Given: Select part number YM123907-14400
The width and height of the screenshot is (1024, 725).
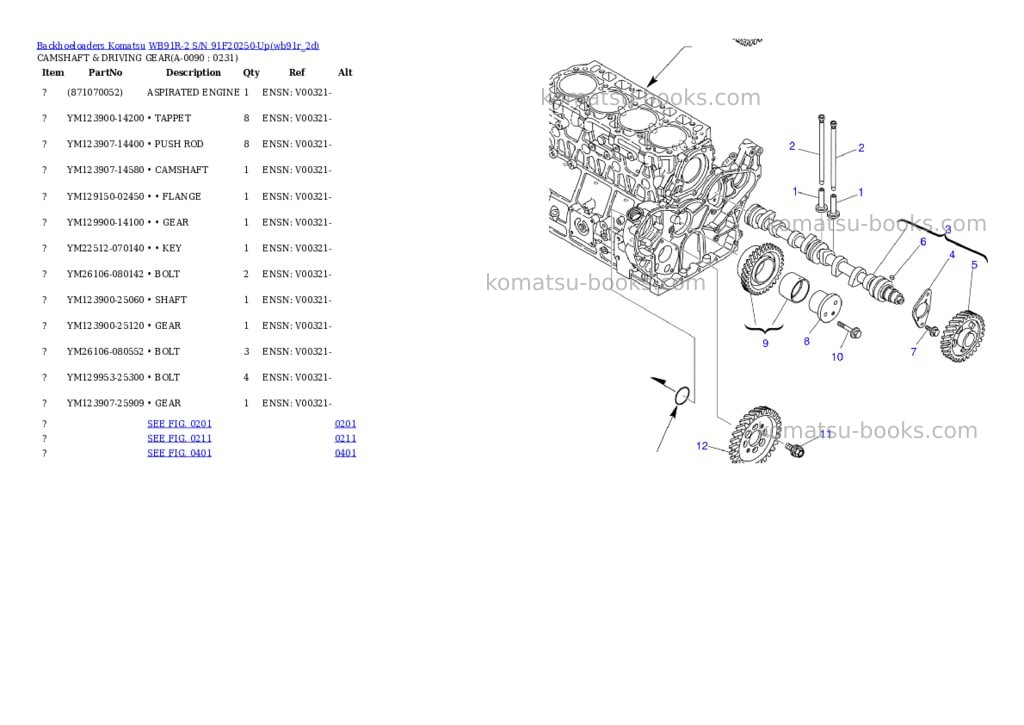Looking at the screenshot, I should pyautogui.click(x=105, y=144).
